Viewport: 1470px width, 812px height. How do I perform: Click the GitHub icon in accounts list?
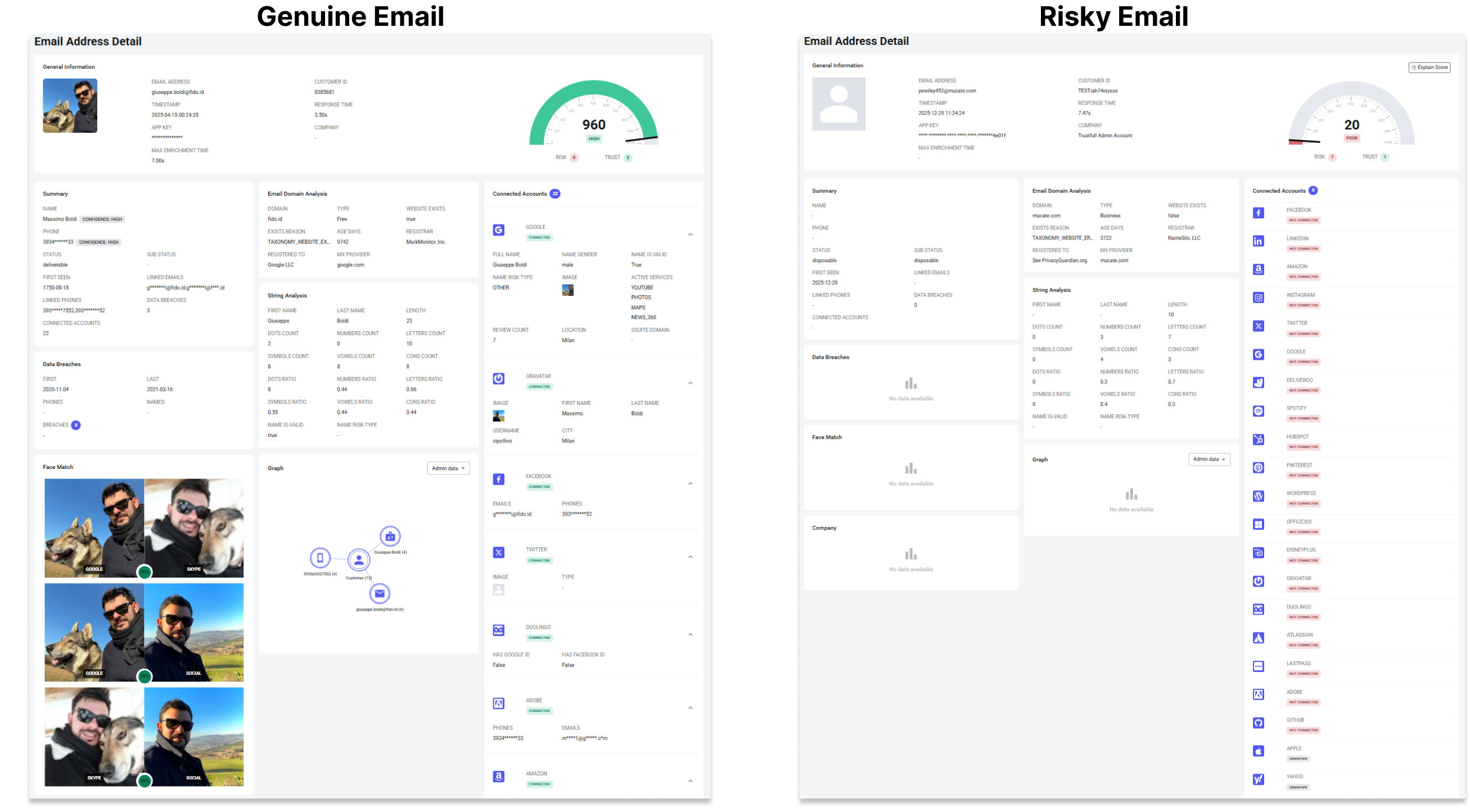[1258, 723]
